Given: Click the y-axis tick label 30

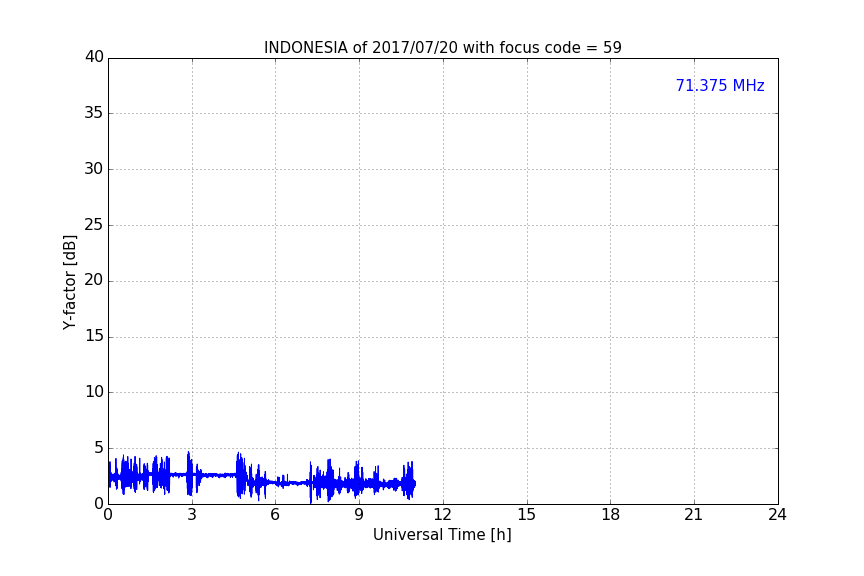Looking at the screenshot, I should click(94, 169).
